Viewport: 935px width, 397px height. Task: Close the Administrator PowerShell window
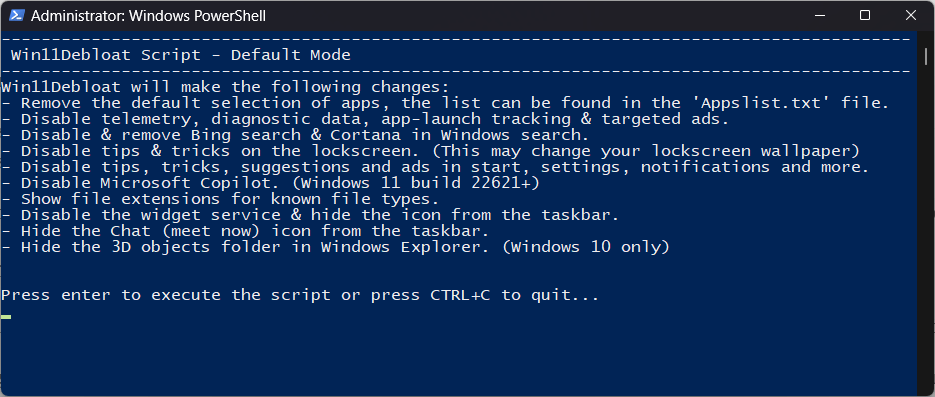click(x=911, y=15)
